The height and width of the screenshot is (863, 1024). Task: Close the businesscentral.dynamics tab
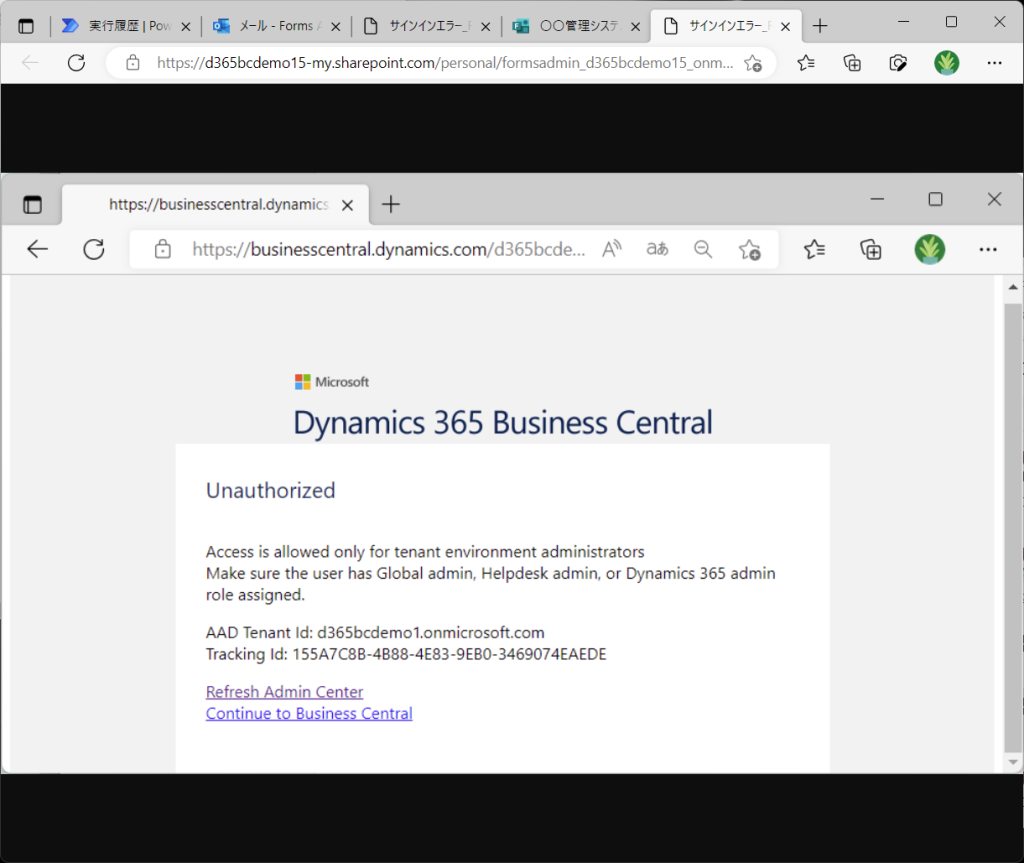(x=347, y=205)
